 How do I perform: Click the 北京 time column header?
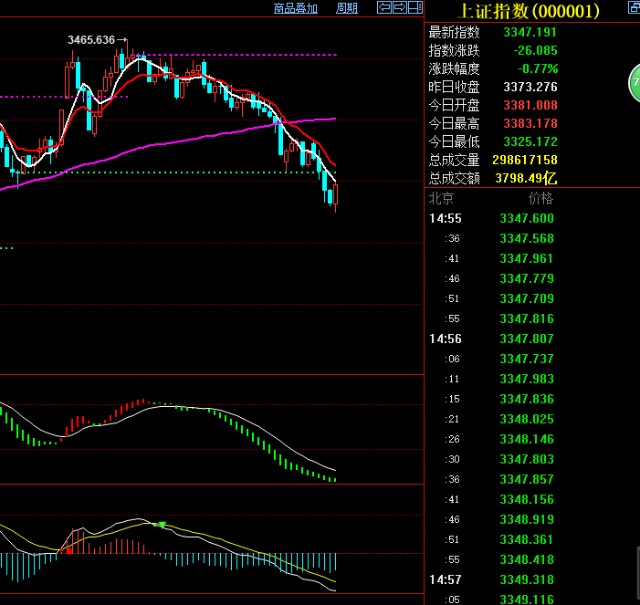point(443,198)
